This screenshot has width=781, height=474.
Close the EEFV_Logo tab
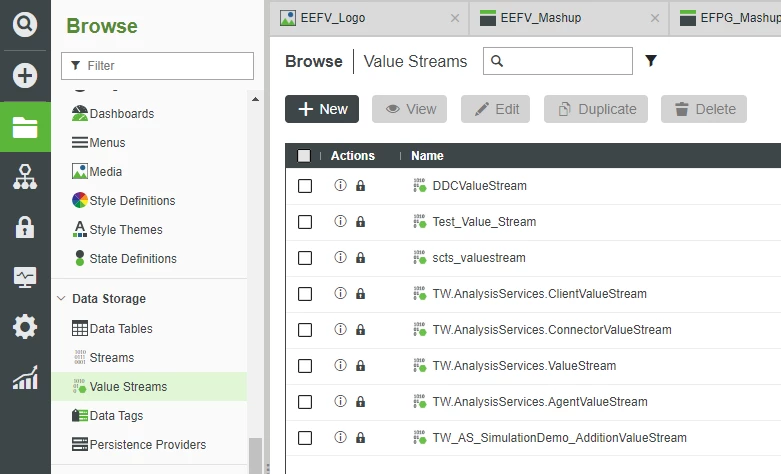click(x=455, y=18)
